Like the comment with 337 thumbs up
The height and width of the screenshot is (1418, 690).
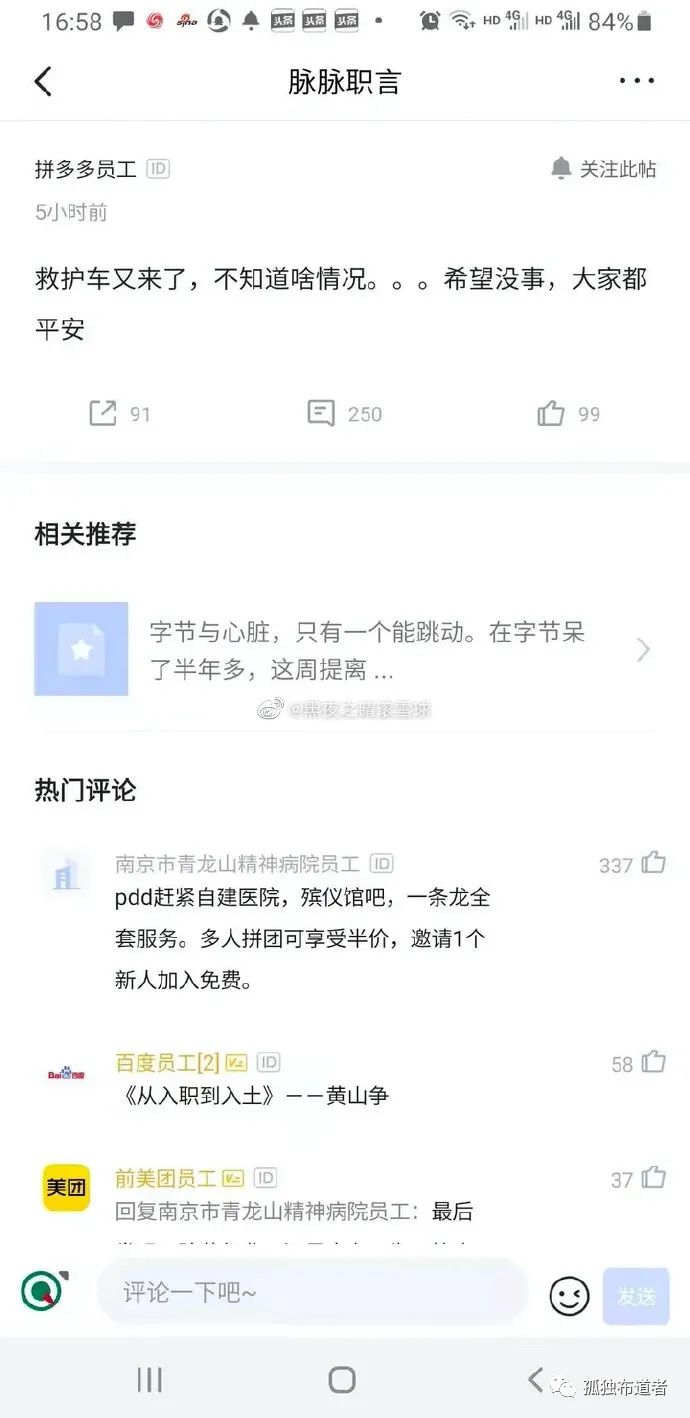tap(654, 862)
